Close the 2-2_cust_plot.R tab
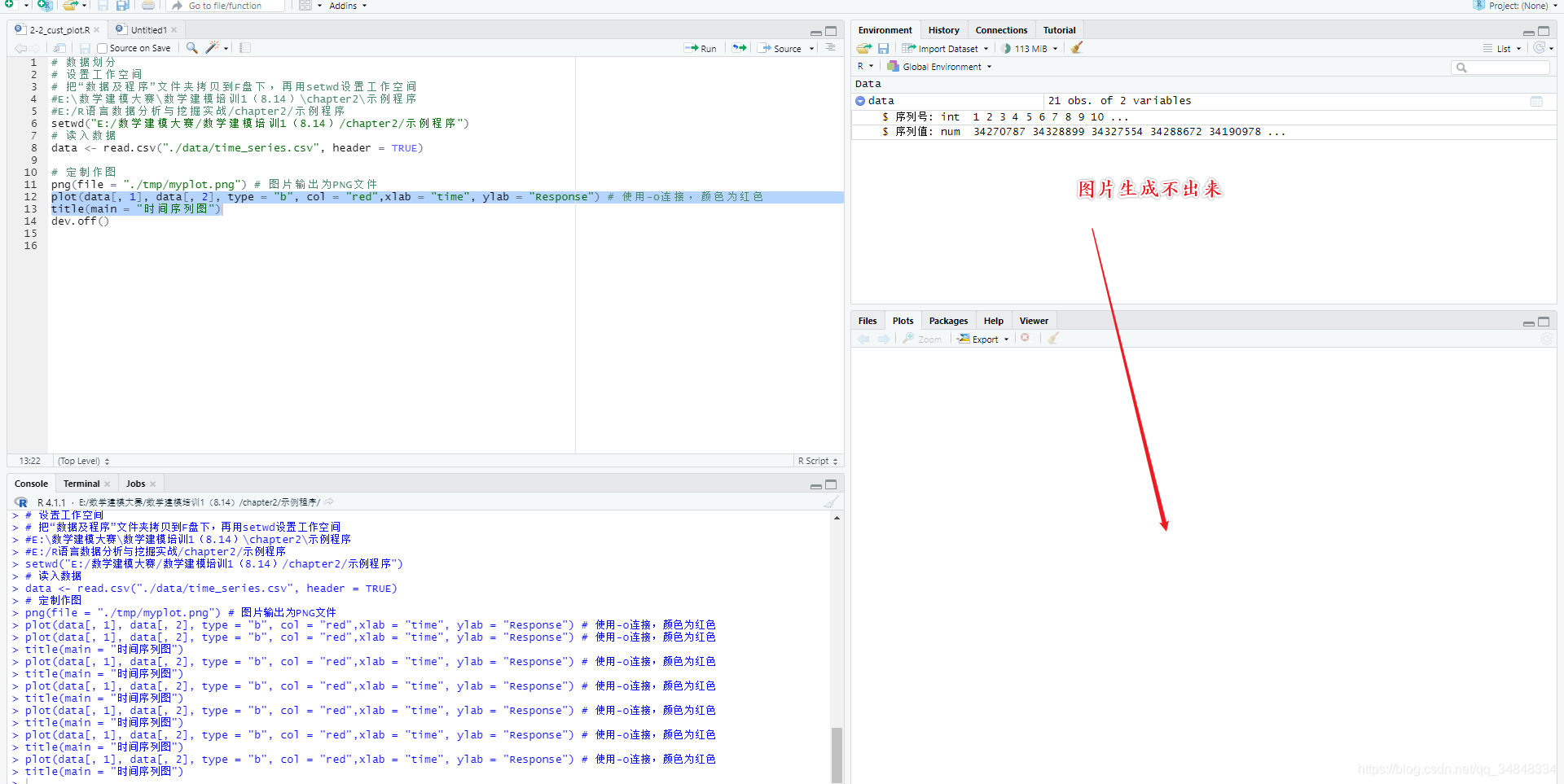 [97, 30]
